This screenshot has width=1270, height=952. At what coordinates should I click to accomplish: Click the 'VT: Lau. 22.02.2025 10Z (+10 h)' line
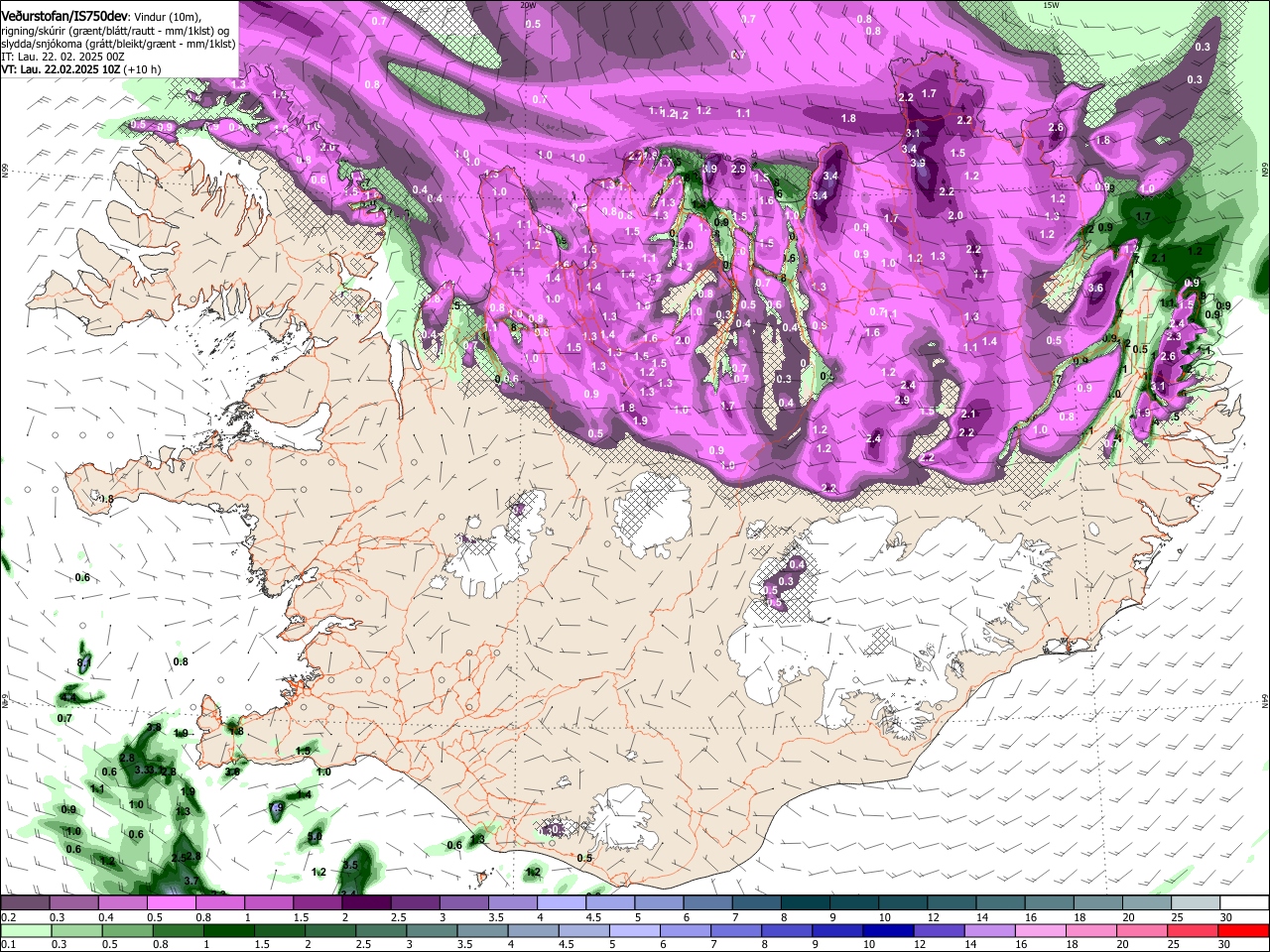(81, 69)
